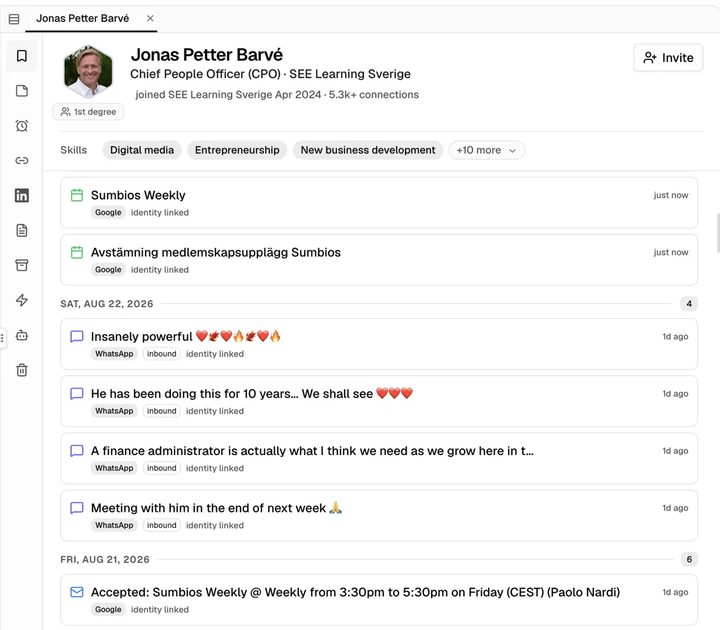The height and width of the screenshot is (630, 720).
Task: Click Google tag on Avstämning card
Action: coord(108,270)
